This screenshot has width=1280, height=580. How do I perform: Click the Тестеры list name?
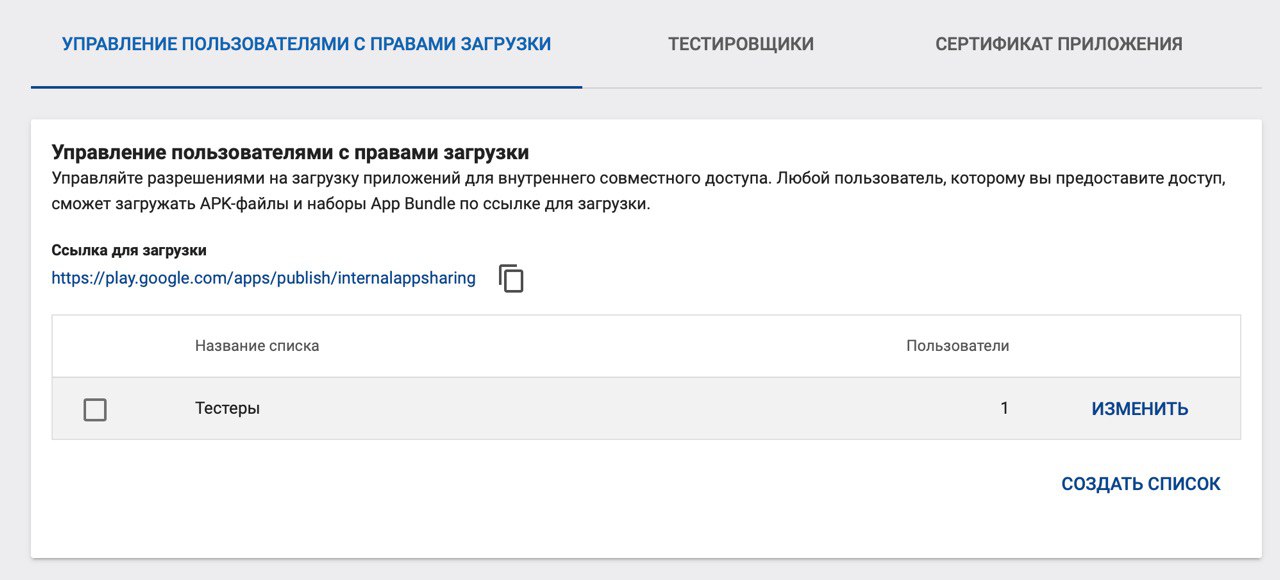tap(227, 408)
